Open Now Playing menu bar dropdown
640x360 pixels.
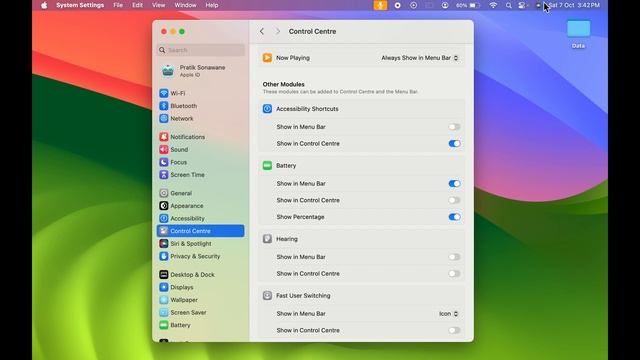(420, 58)
